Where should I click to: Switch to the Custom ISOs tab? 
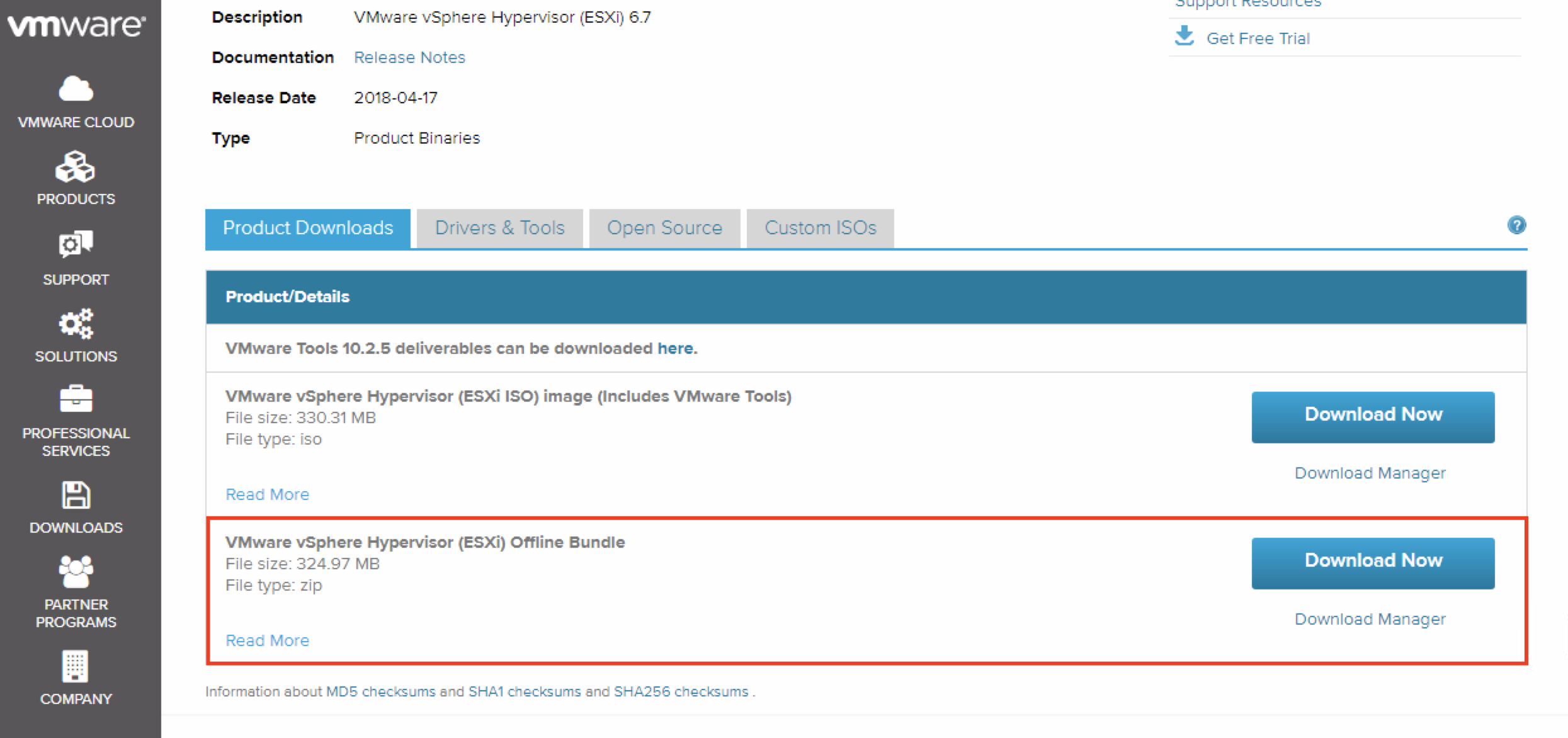821,228
